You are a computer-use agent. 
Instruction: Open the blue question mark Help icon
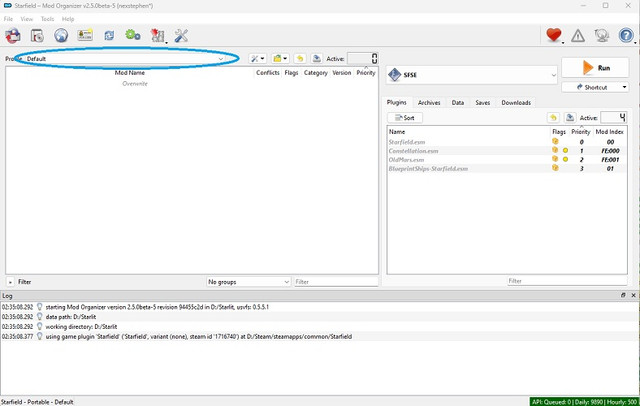click(x=626, y=35)
